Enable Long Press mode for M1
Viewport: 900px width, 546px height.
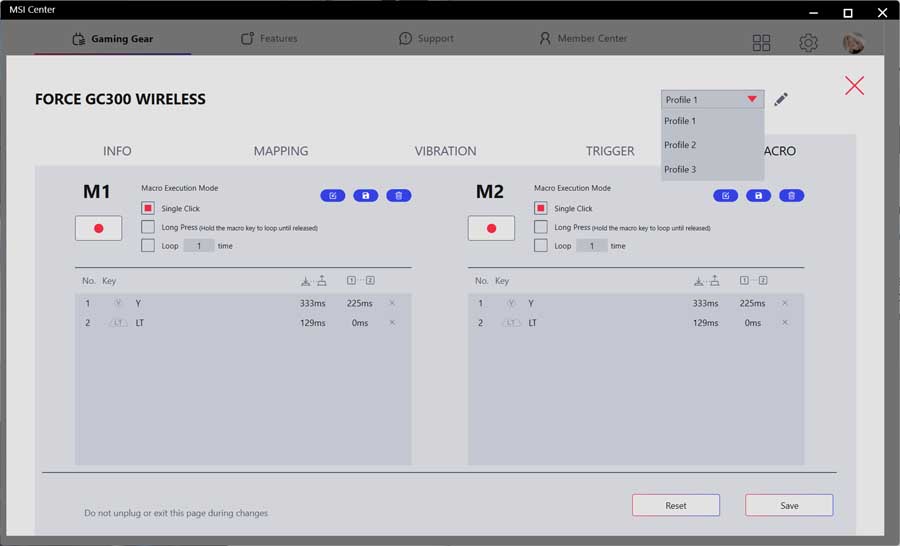click(148, 227)
